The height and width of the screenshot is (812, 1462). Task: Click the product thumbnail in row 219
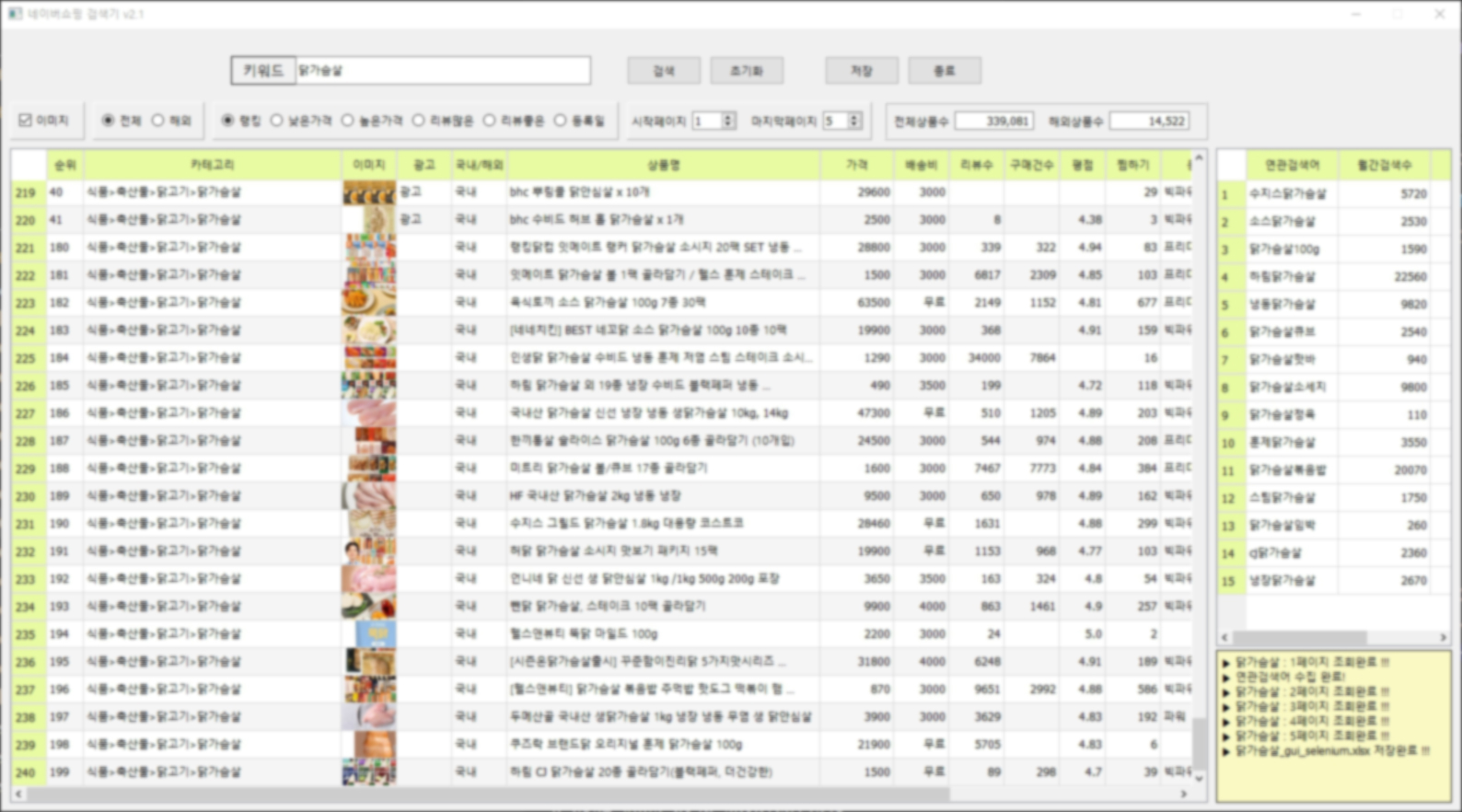[x=369, y=192]
